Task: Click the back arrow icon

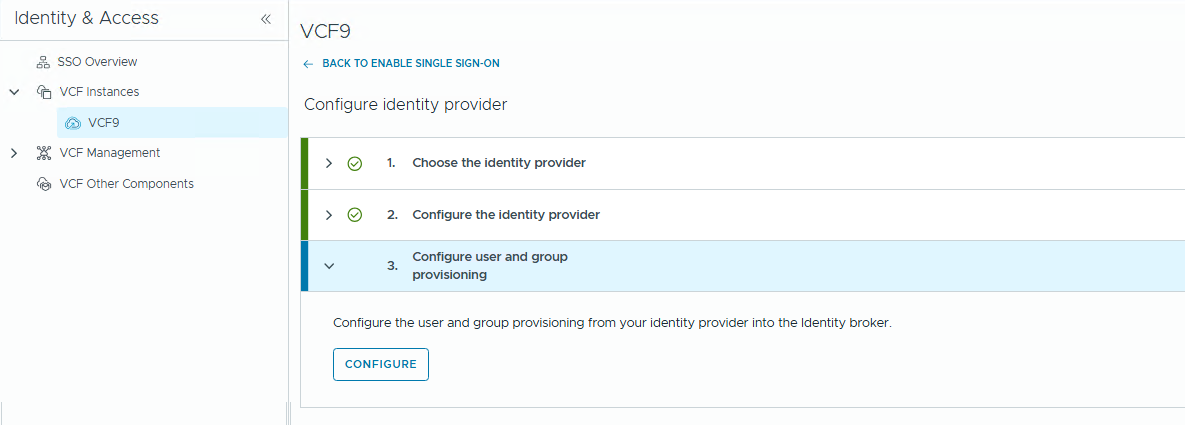Action: (x=308, y=64)
